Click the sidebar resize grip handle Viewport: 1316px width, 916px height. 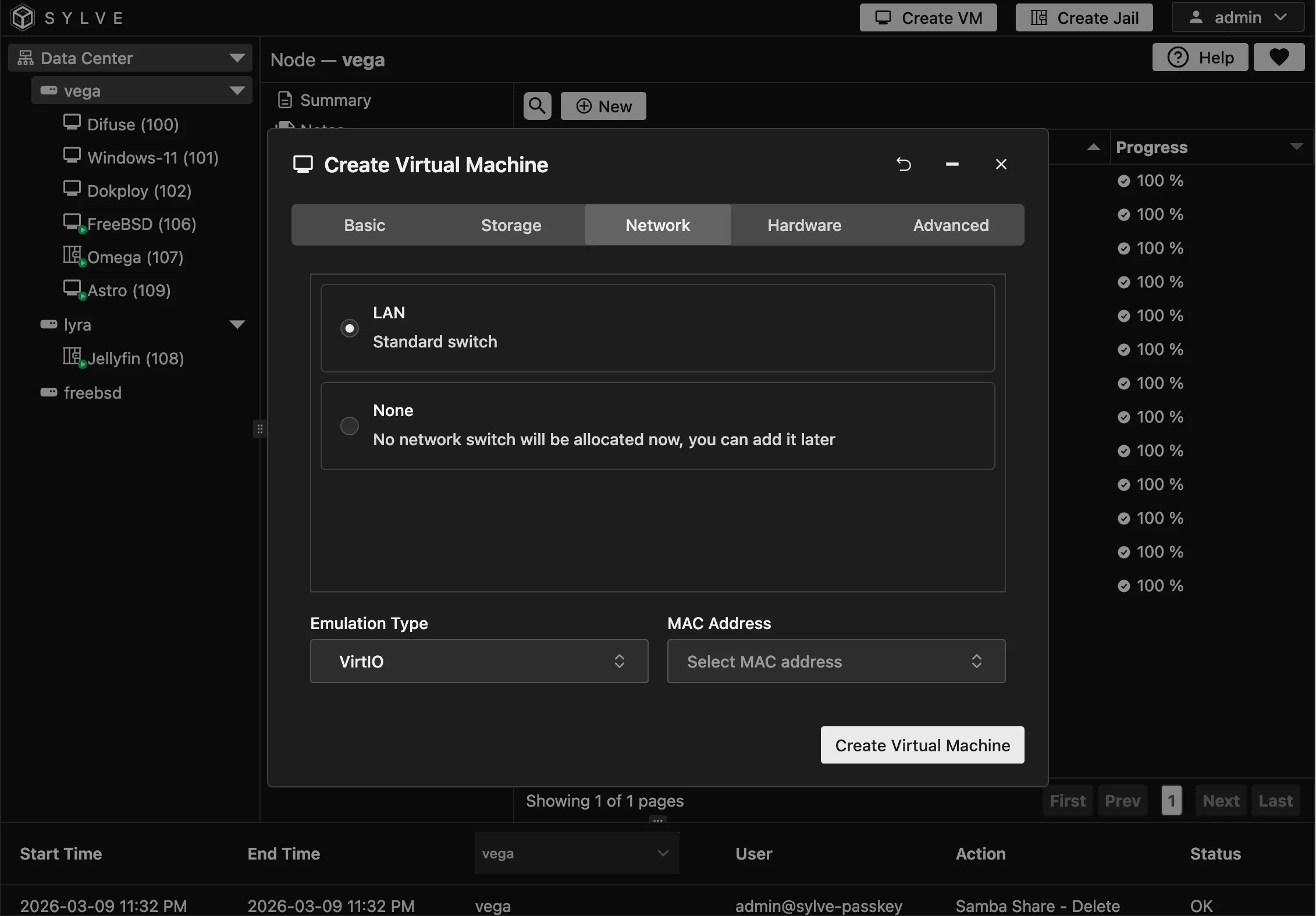pyautogui.click(x=260, y=429)
